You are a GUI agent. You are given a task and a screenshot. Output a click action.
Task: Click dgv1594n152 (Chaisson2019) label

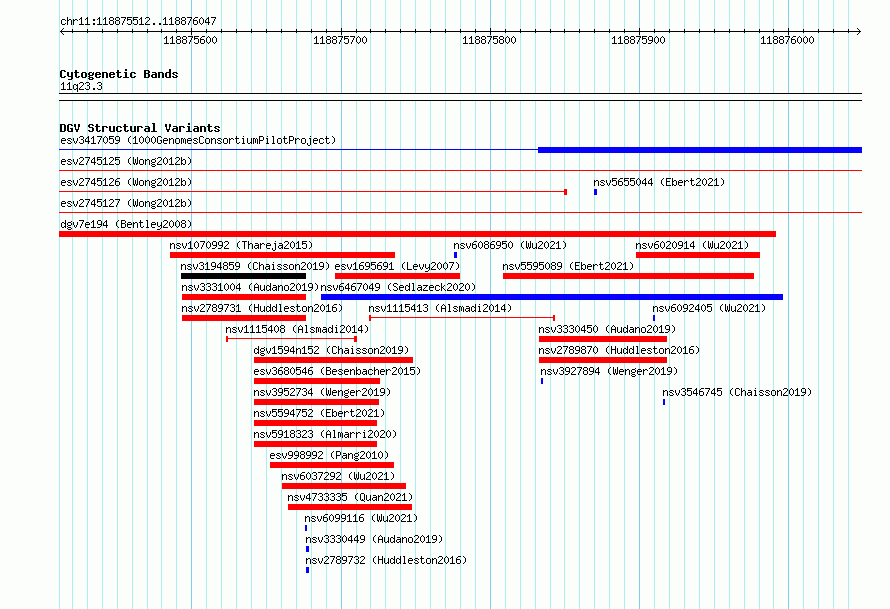click(x=331, y=350)
